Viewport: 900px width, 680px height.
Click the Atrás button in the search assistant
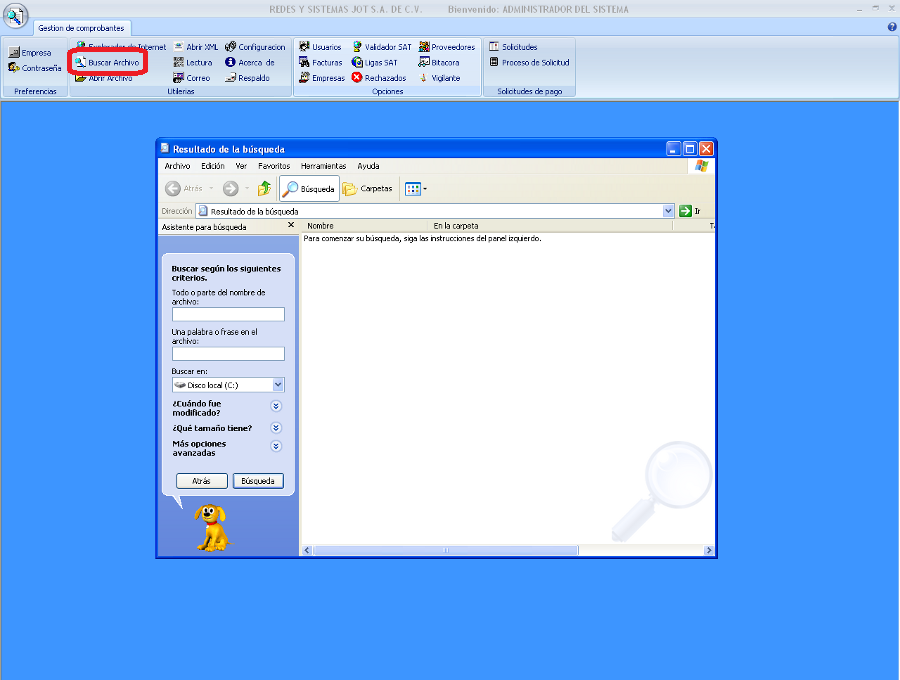pos(201,481)
